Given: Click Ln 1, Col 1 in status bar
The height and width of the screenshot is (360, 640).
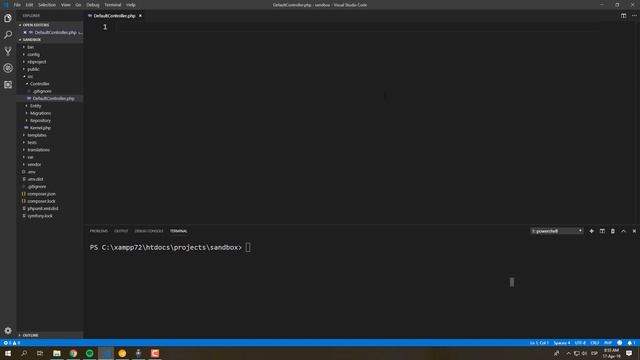Looking at the screenshot, I should click(x=539, y=343).
